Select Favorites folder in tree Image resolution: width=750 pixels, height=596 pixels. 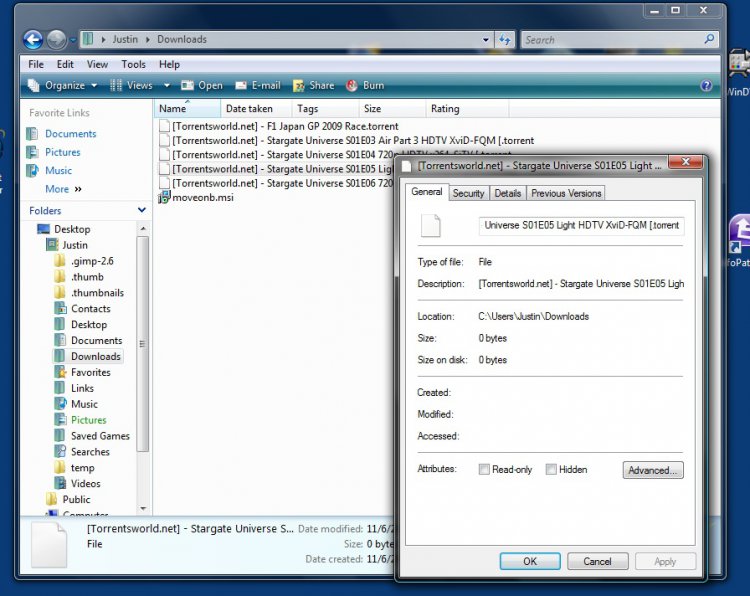pyautogui.click(x=90, y=372)
